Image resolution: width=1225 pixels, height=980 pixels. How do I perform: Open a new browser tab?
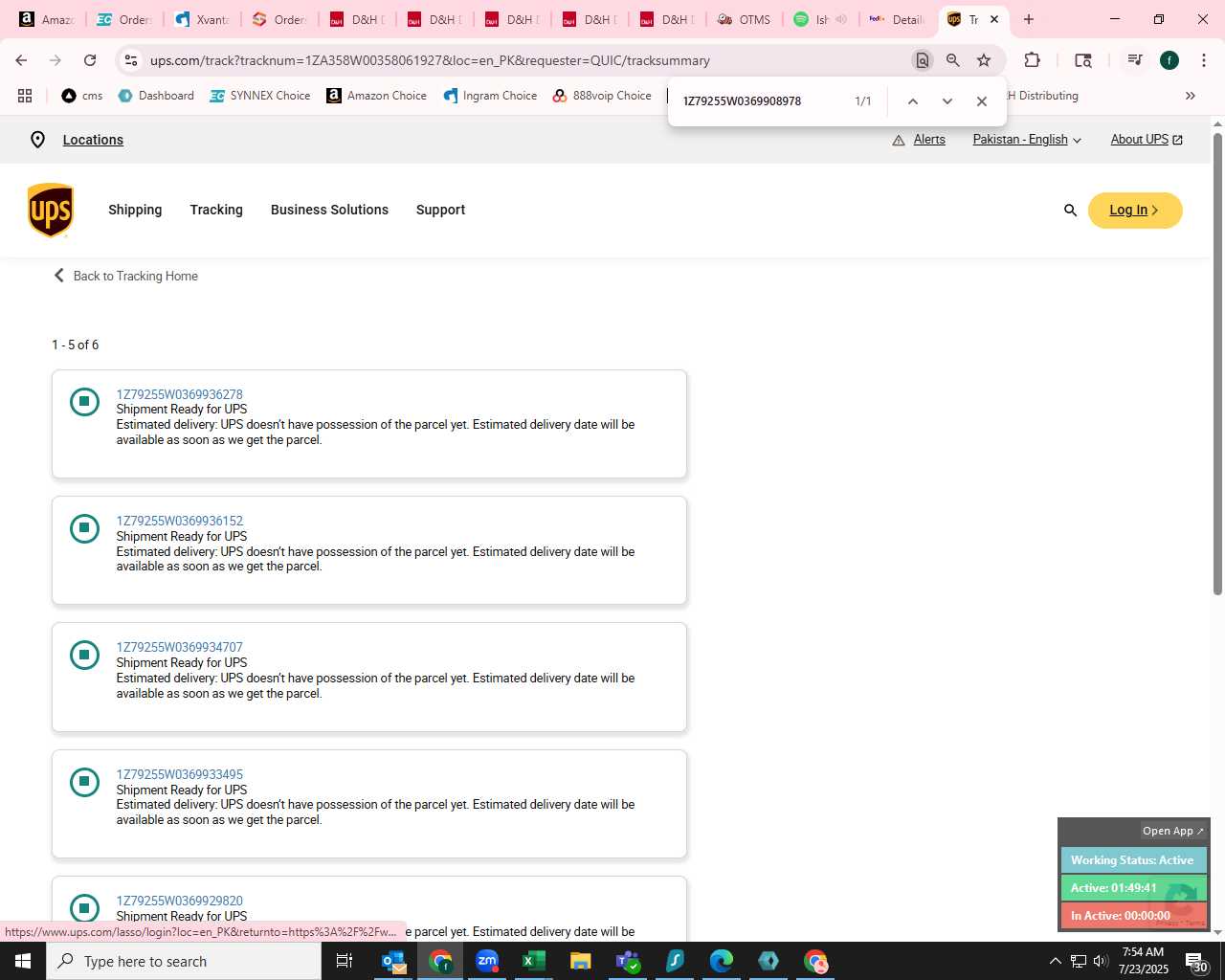(x=1029, y=19)
